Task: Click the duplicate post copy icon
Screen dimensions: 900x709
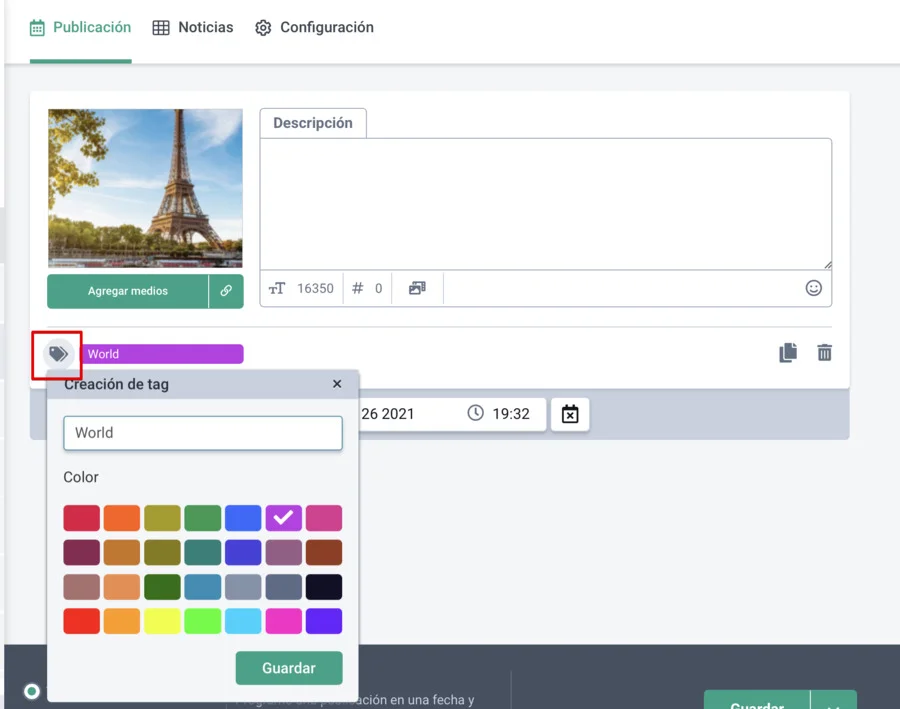Action: (788, 353)
